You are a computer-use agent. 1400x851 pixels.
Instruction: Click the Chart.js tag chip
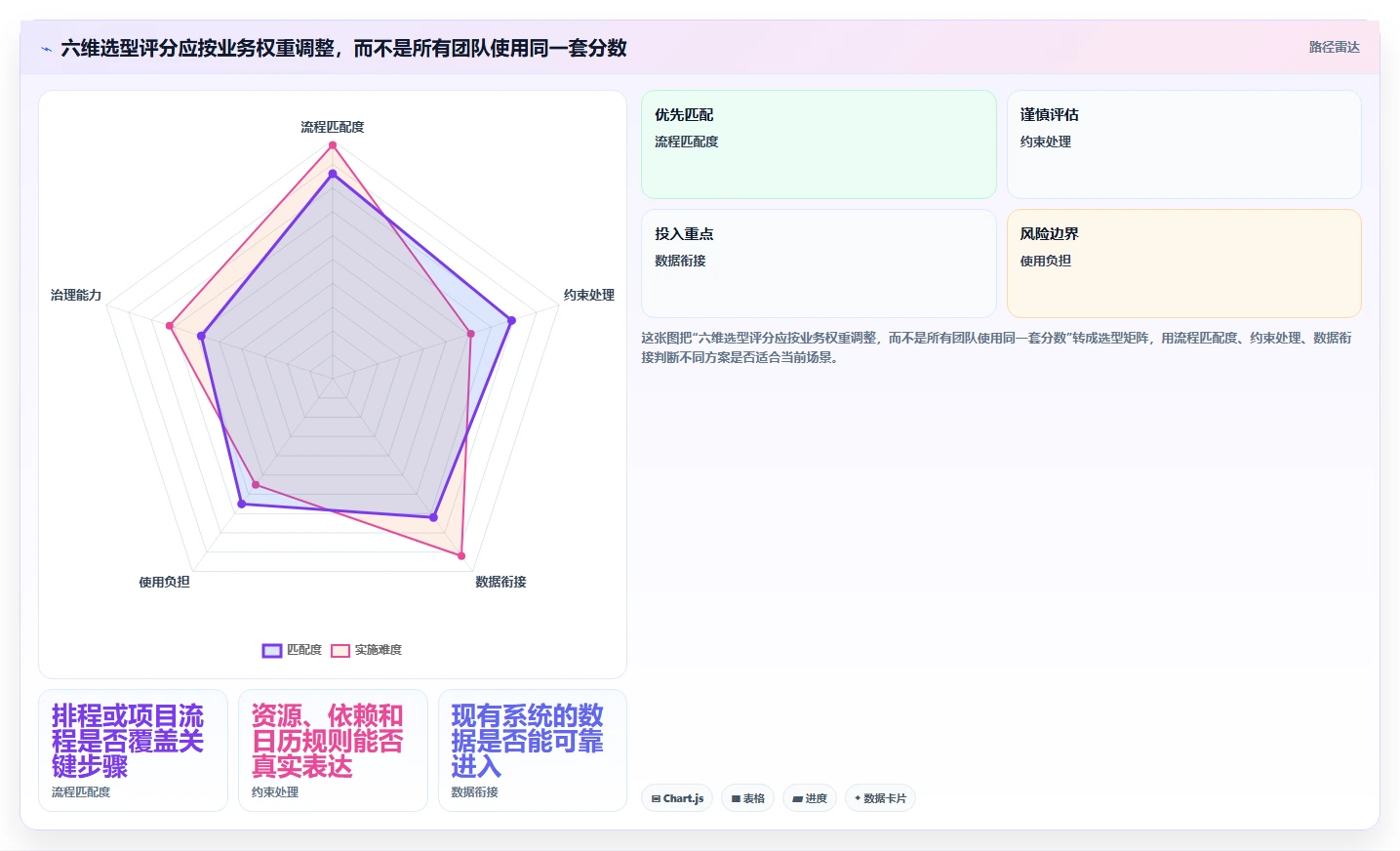click(677, 798)
